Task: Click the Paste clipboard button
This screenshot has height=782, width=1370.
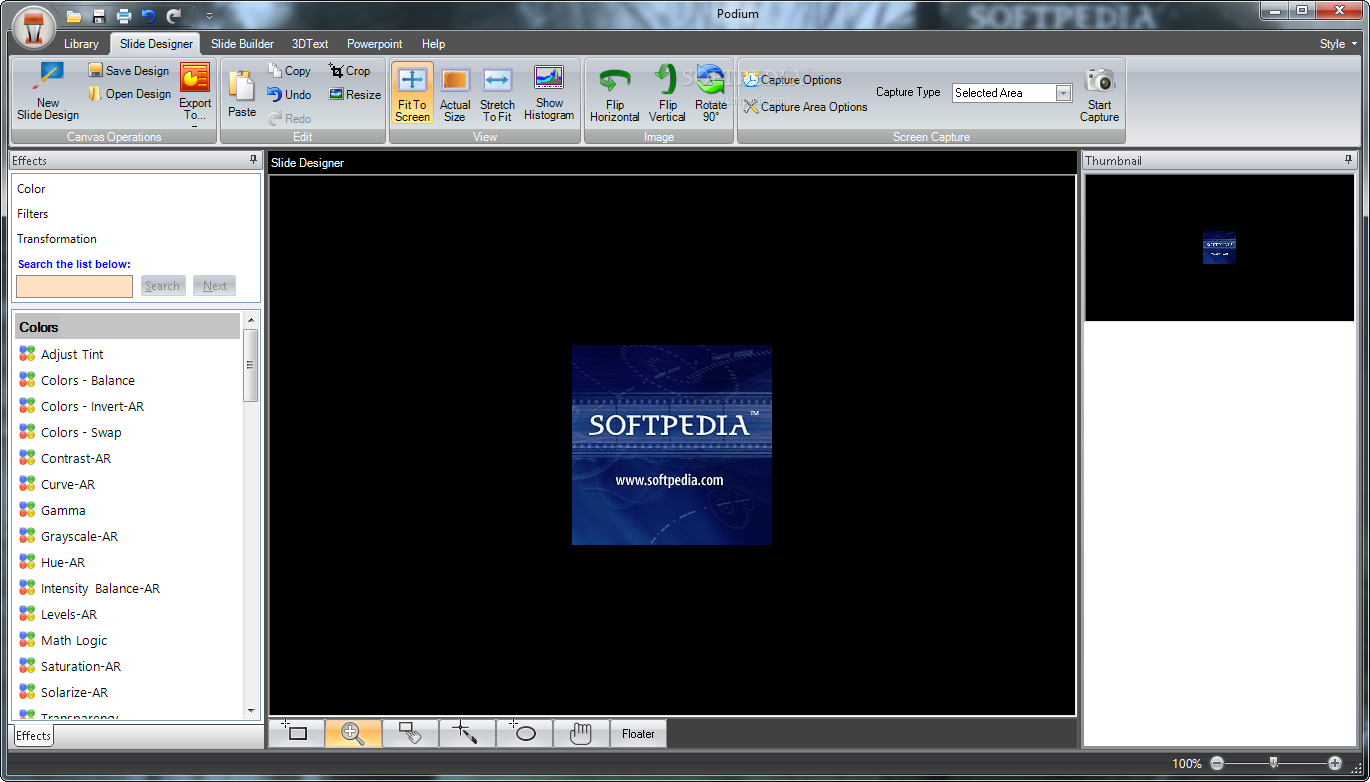Action: [x=242, y=94]
